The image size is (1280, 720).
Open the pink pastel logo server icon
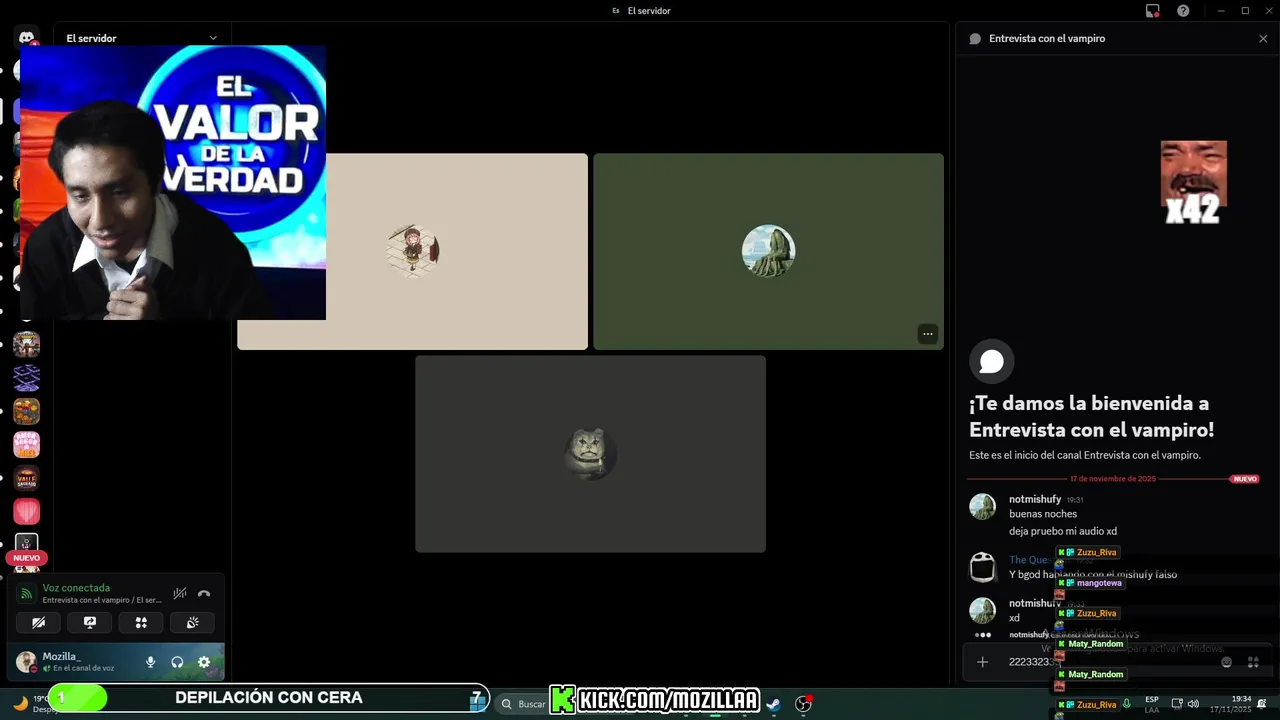(26, 444)
